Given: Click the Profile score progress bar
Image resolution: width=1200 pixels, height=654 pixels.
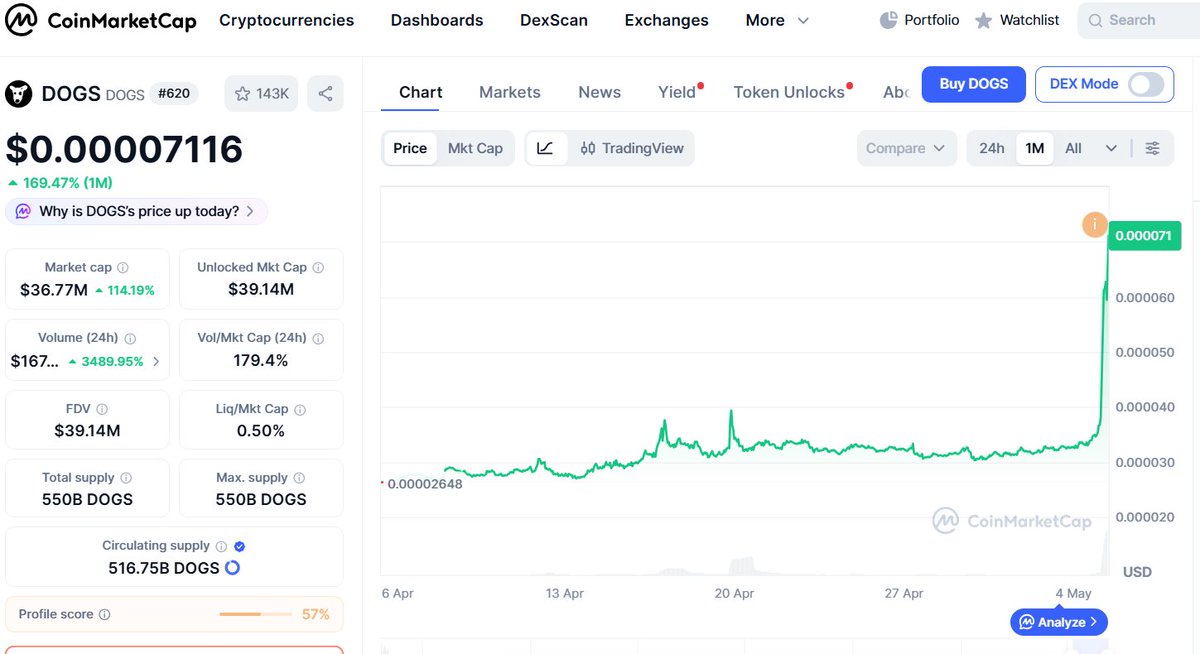Looking at the screenshot, I should [254, 614].
